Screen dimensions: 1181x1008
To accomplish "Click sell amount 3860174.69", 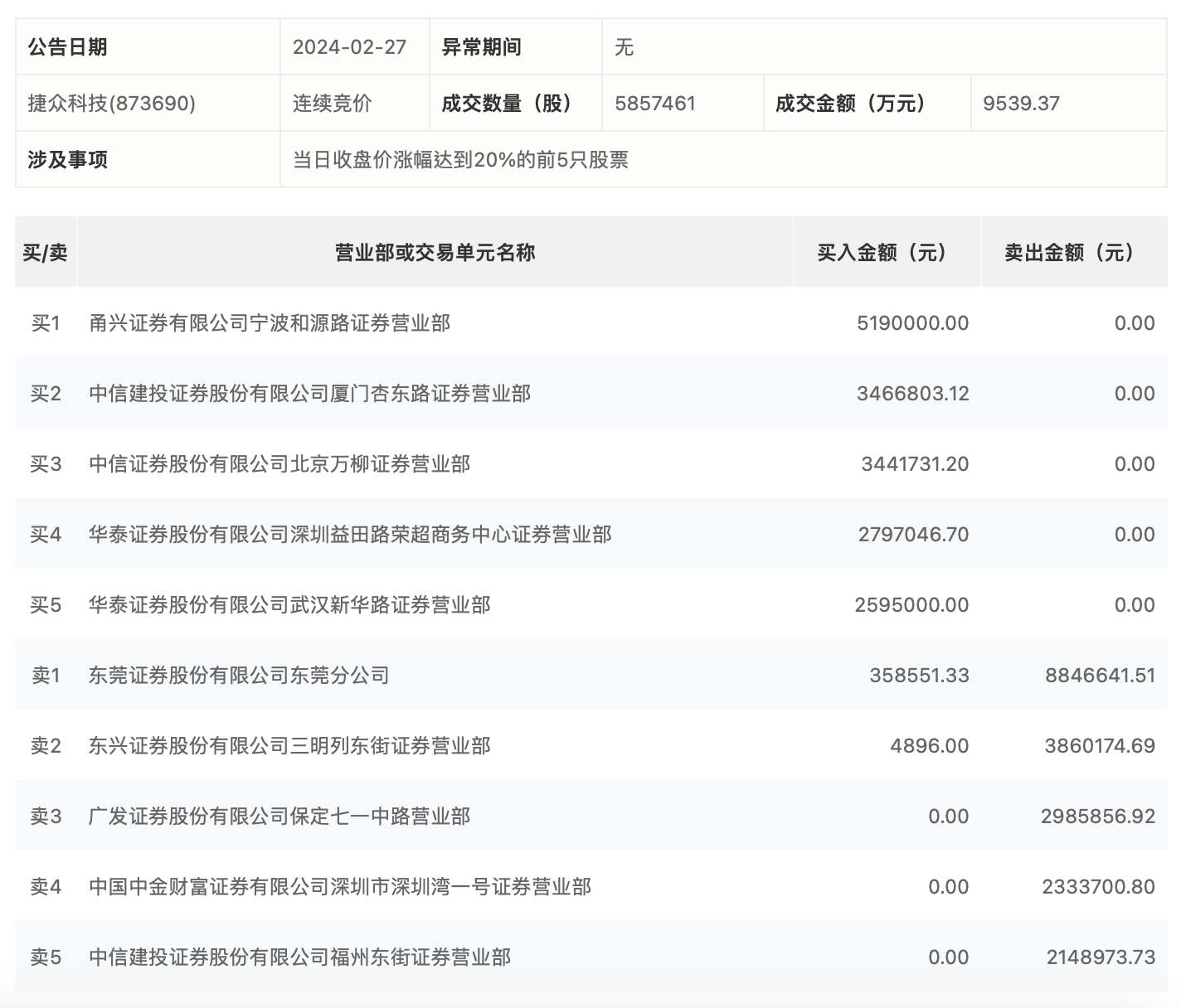I will (x=1100, y=745).
